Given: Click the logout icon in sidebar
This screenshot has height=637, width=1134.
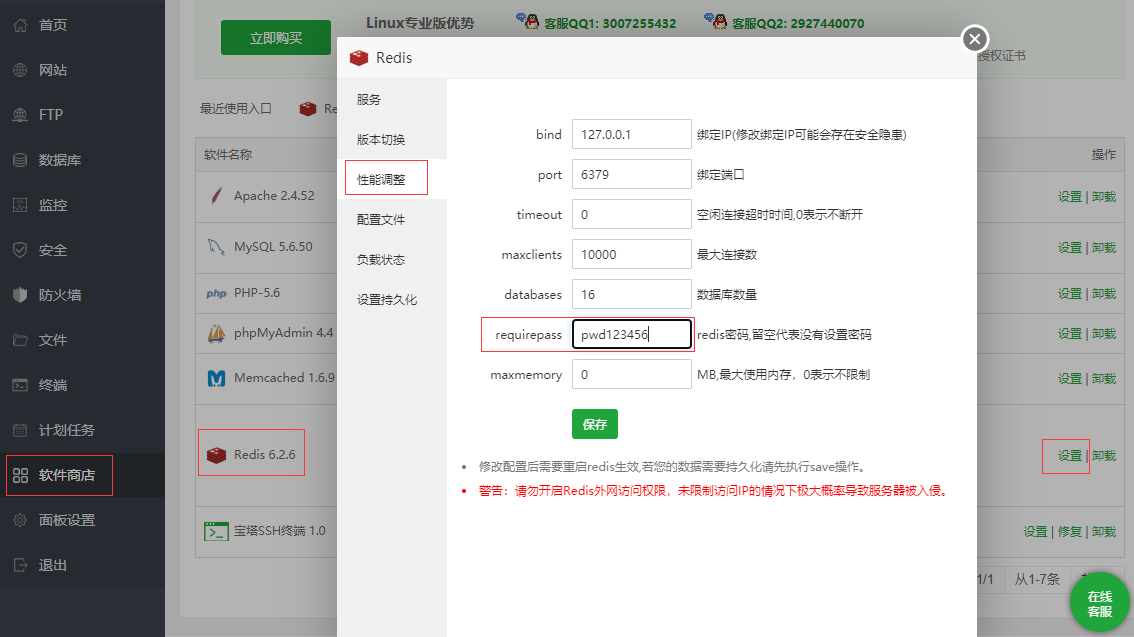Looking at the screenshot, I should coord(20,565).
